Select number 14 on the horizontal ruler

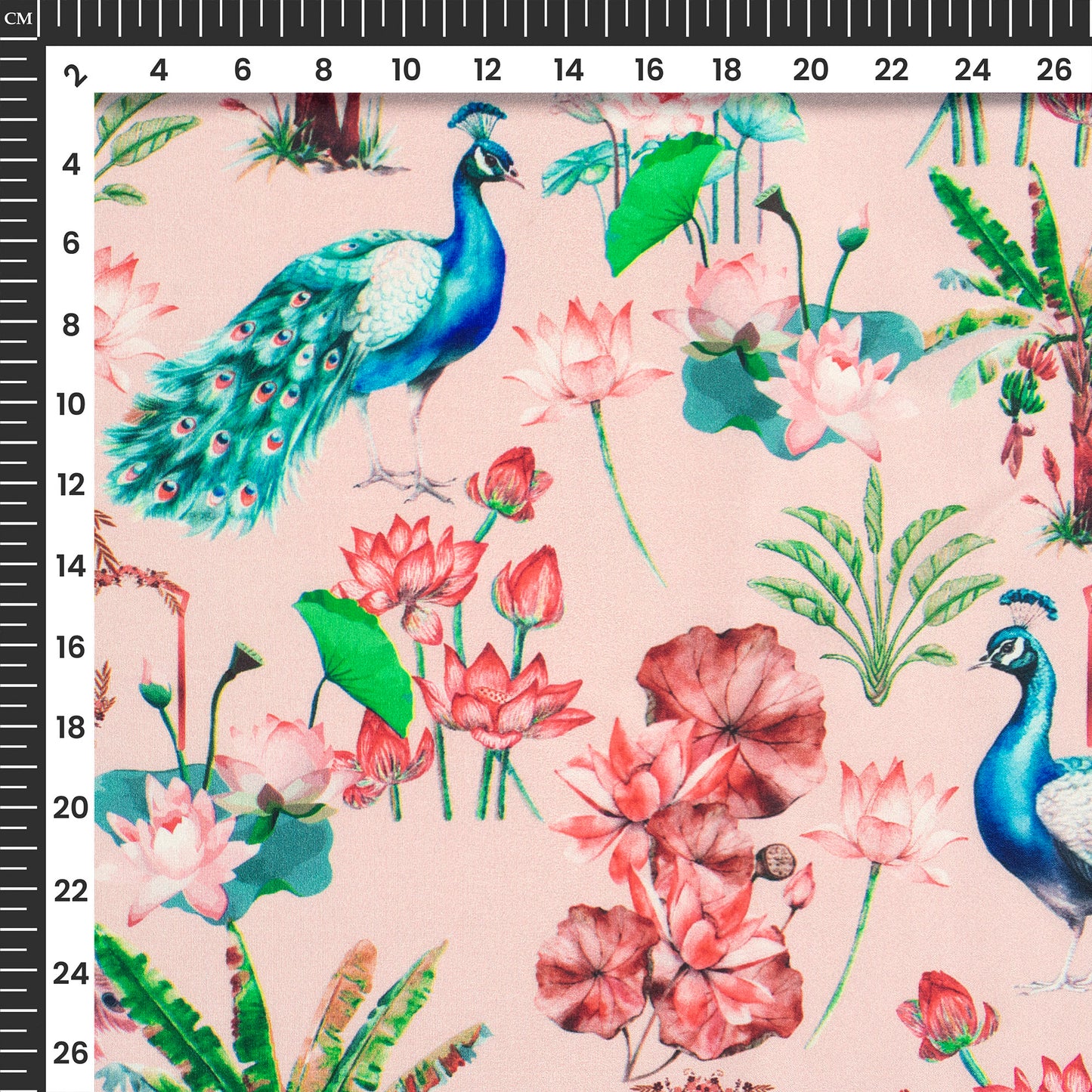(568, 70)
